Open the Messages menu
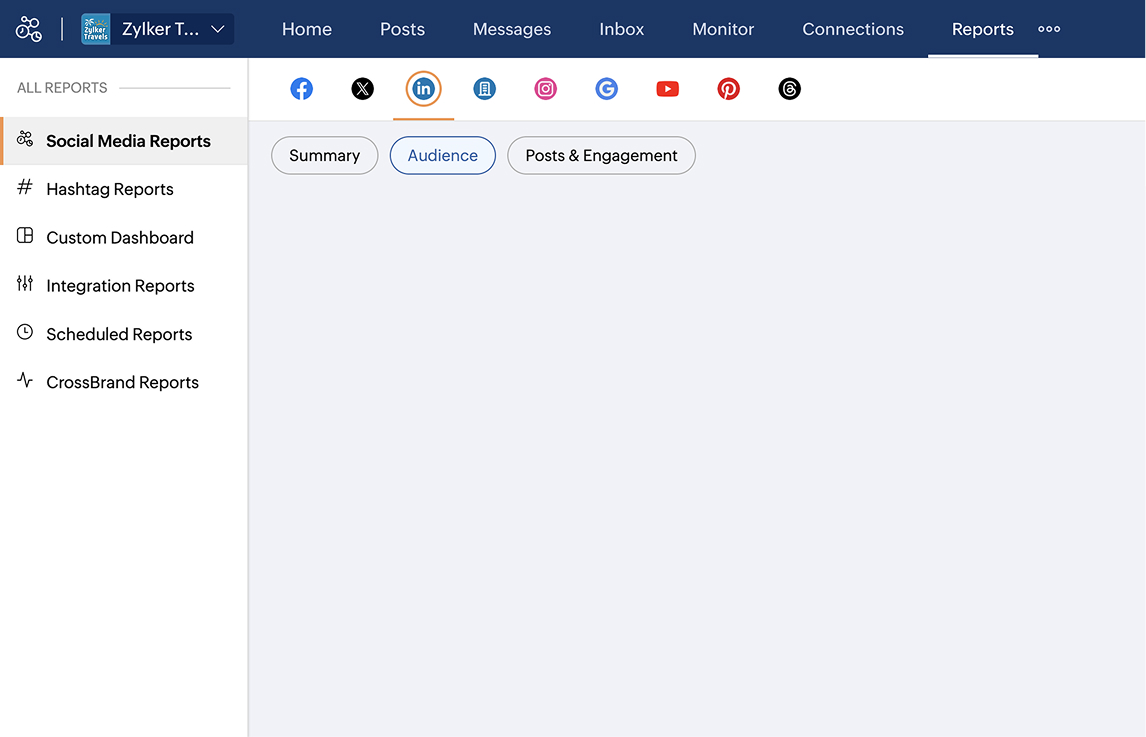 tap(512, 29)
